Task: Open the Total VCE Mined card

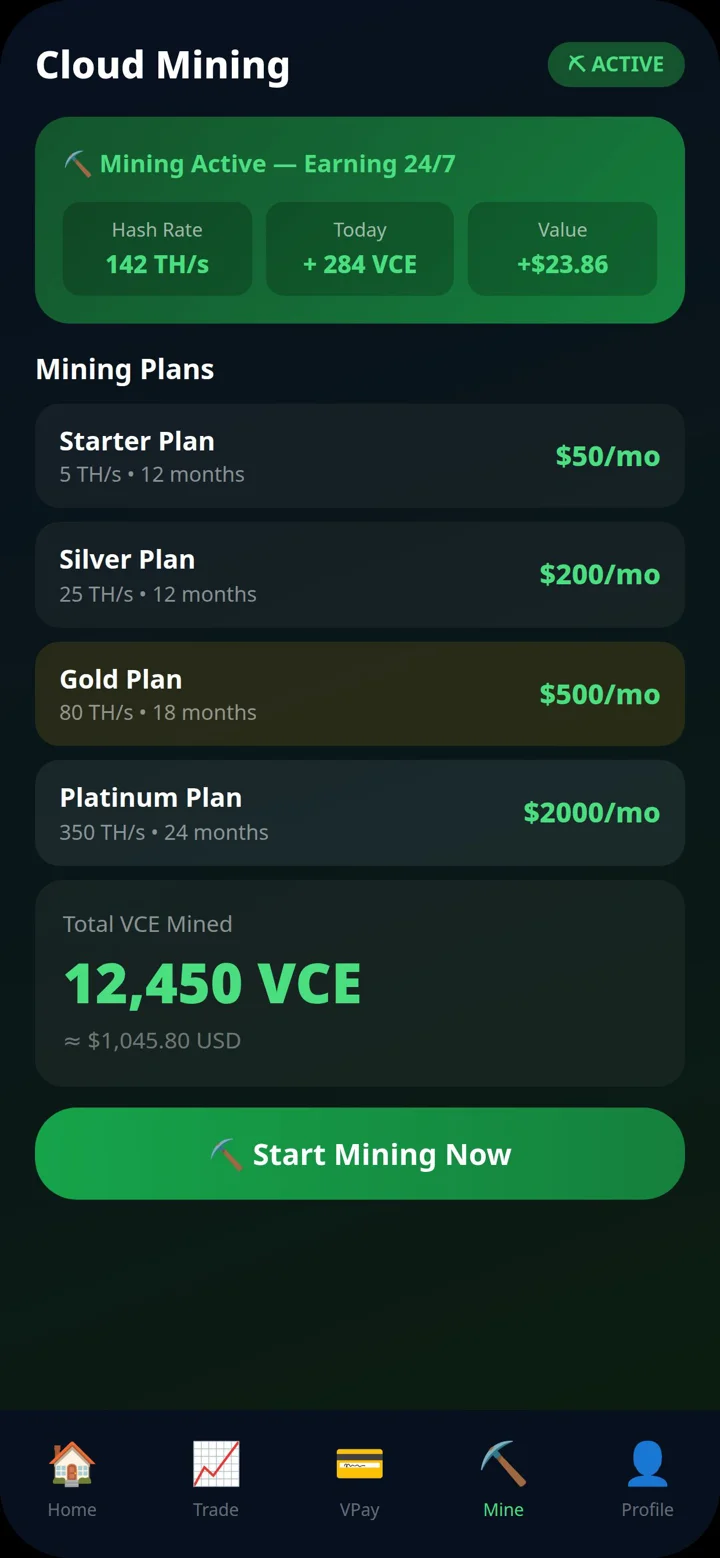Action: click(360, 983)
